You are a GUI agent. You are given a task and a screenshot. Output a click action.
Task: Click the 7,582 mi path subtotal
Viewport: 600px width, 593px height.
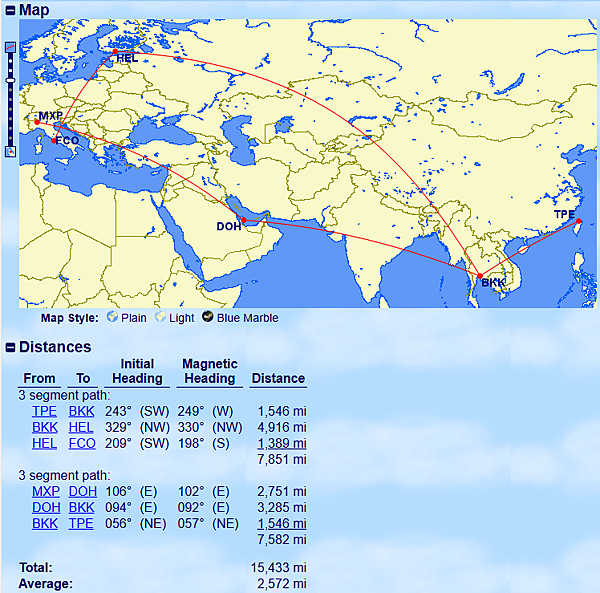click(x=282, y=539)
